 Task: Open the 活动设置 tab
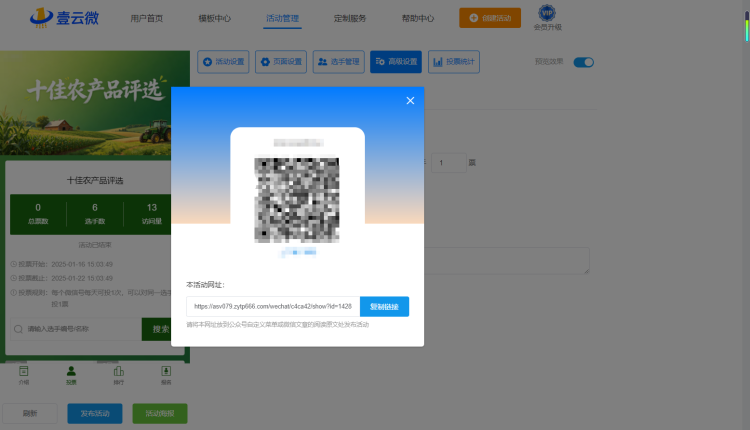tap(223, 62)
